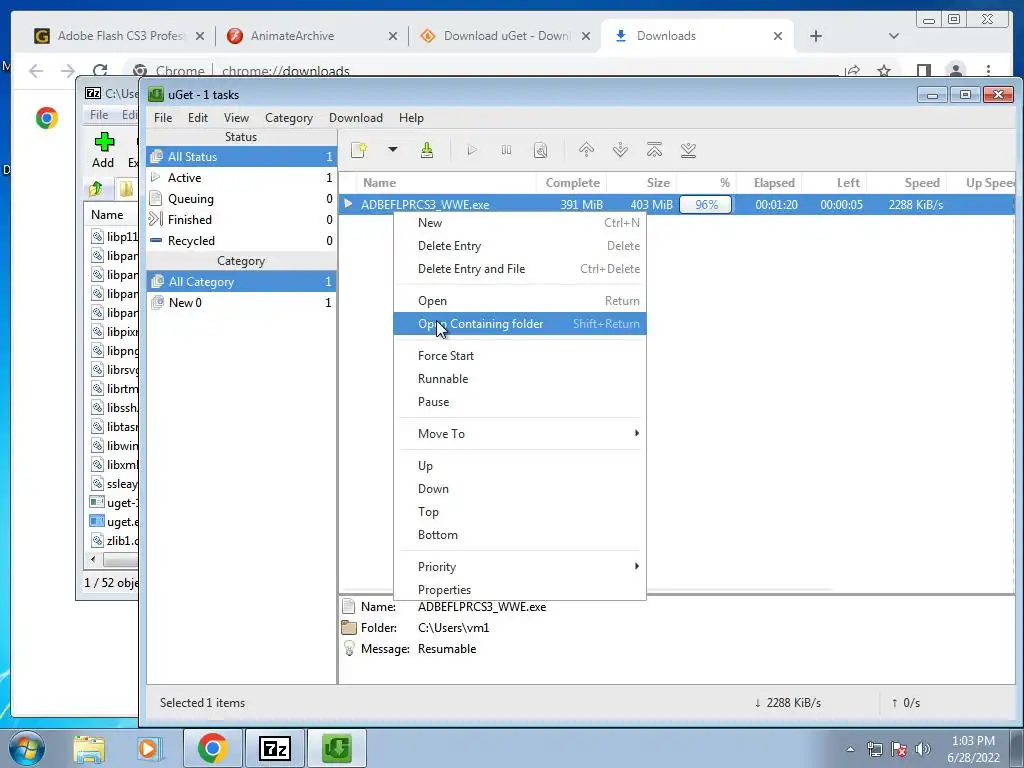1024x768 pixels.
Task: Open the File menu in uGet
Action: 163,118
